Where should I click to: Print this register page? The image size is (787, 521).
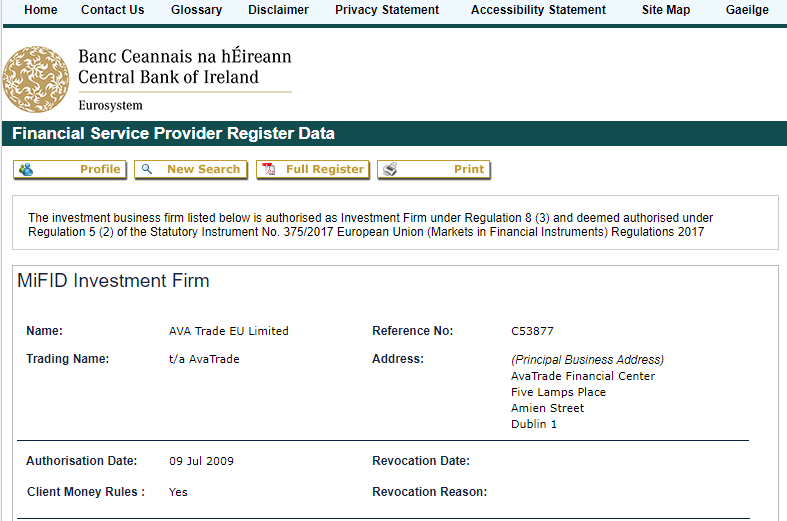pos(468,170)
